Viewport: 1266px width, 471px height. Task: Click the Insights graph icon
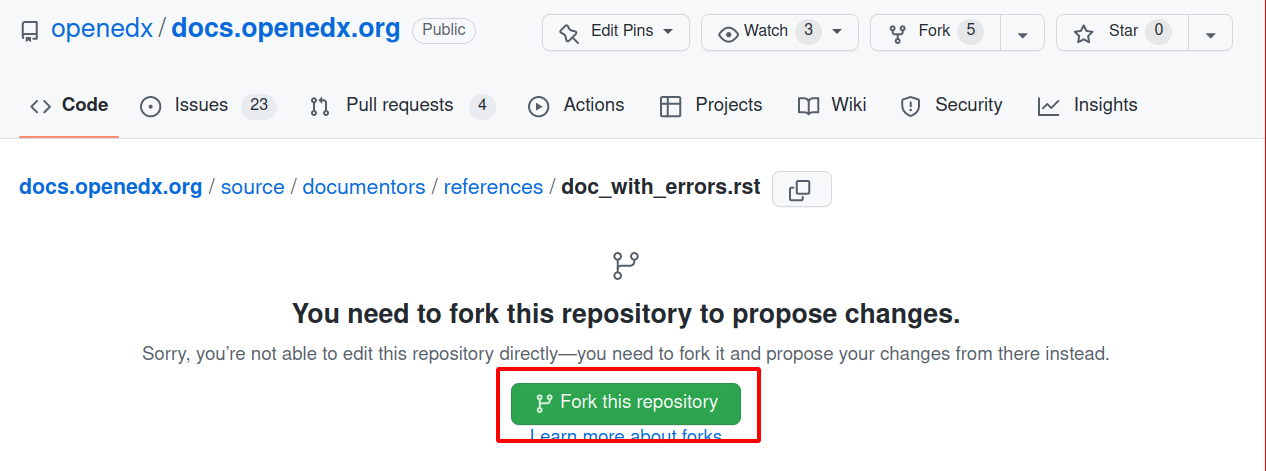[x=1048, y=106]
